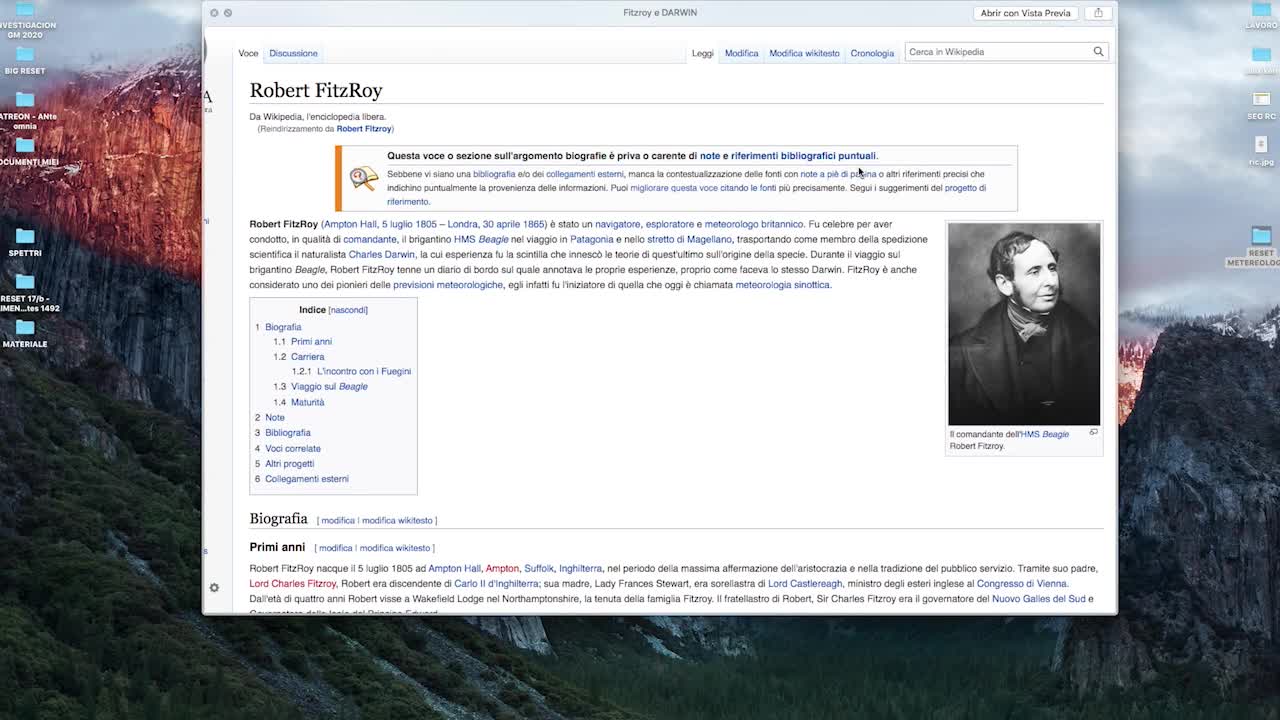Open the LAVORO desktop folder

pyautogui.click(x=1262, y=16)
